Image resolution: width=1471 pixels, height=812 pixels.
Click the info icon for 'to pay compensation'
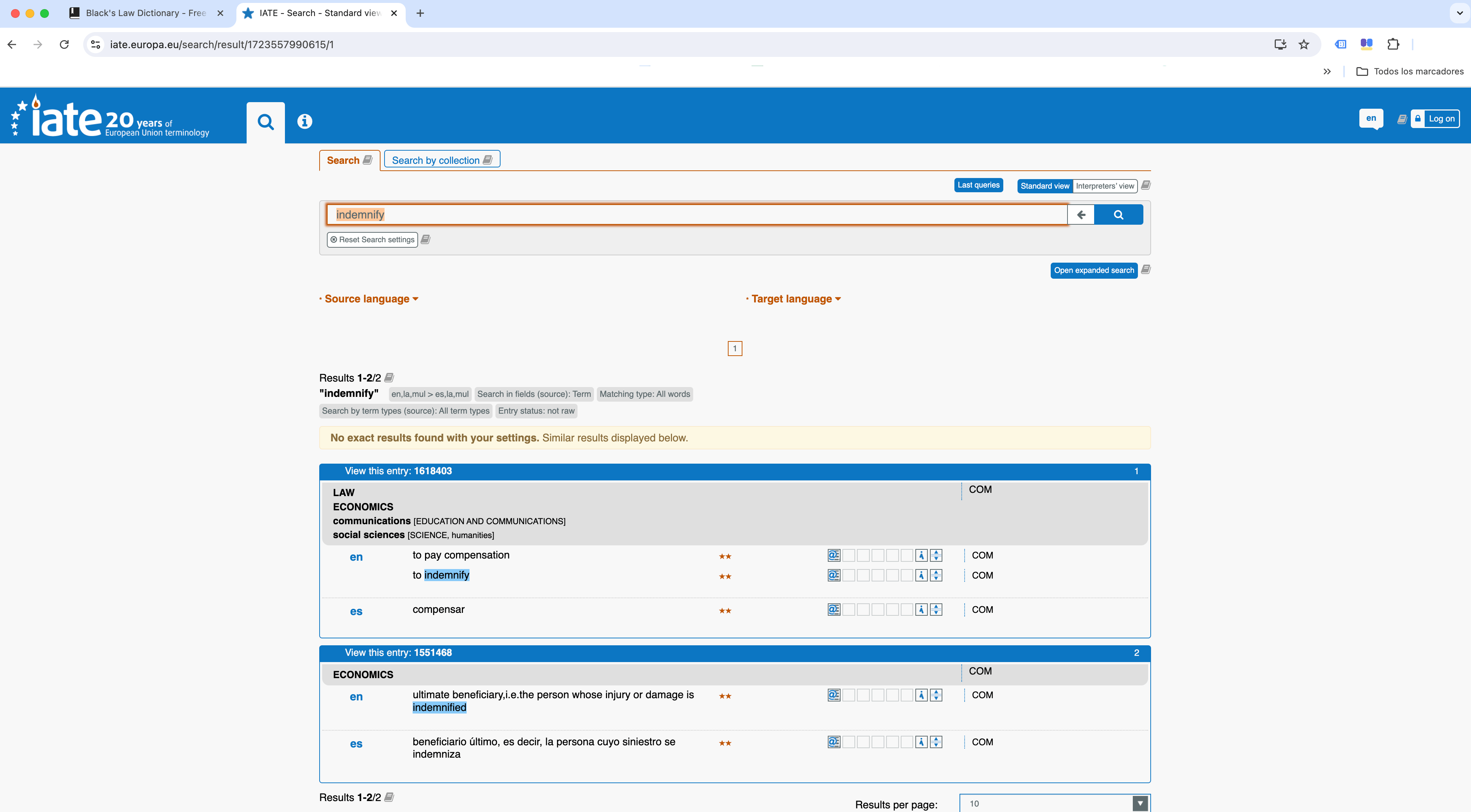(x=921, y=555)
